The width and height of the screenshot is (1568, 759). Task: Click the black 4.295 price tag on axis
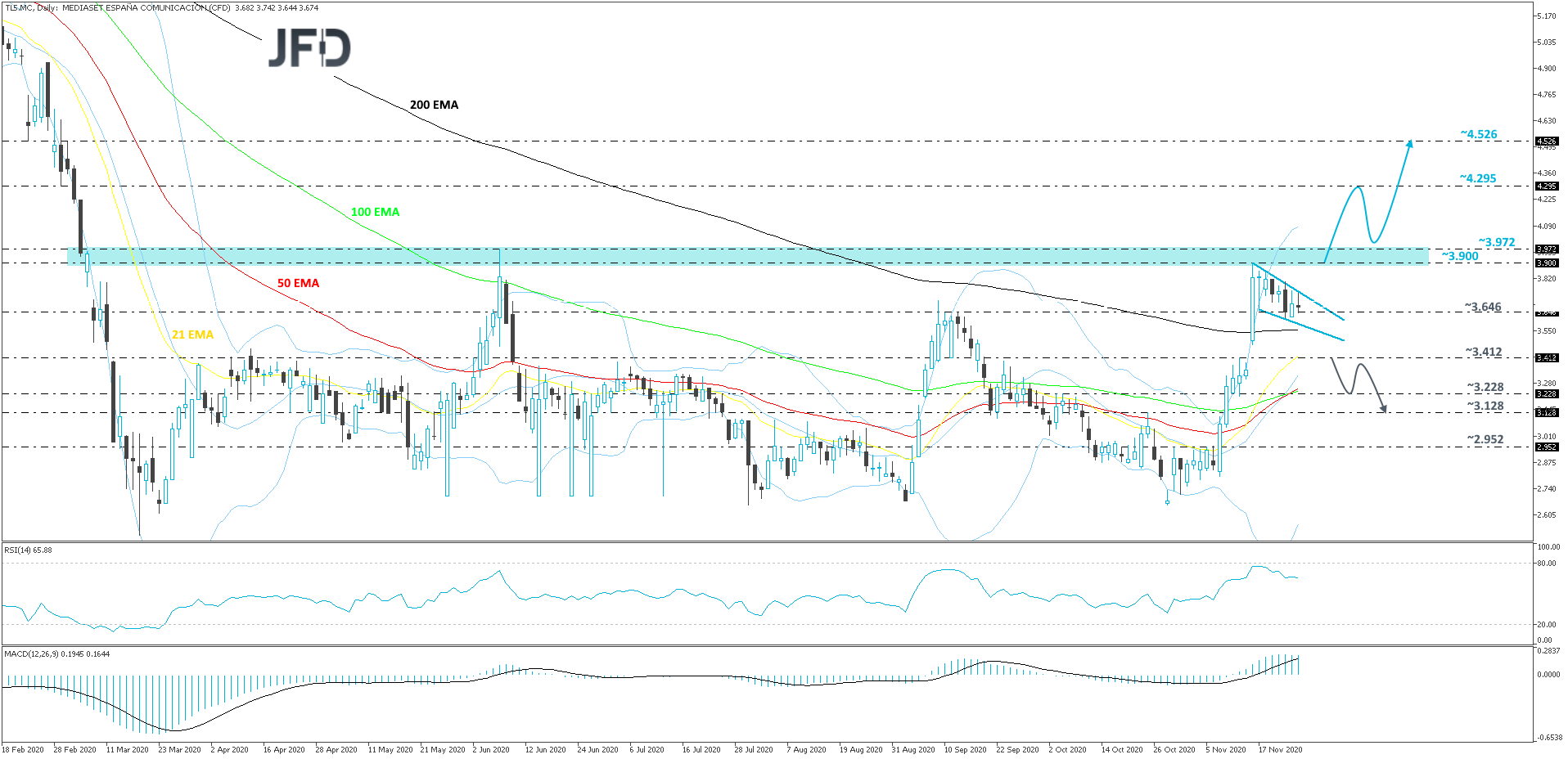1546,186
